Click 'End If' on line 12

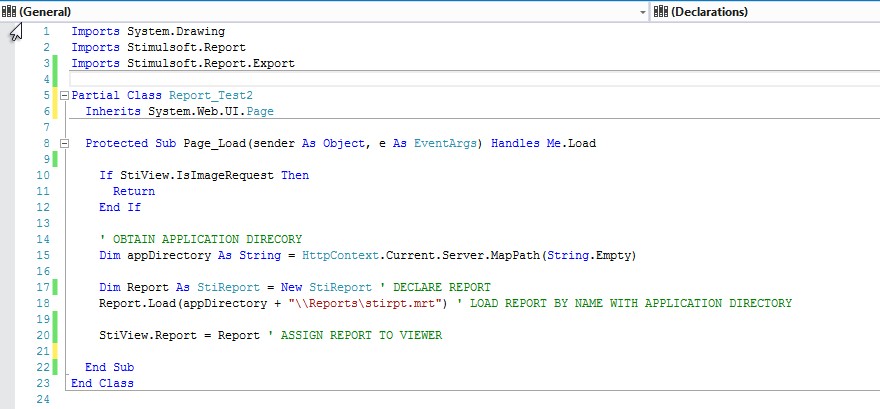point(120,207)
